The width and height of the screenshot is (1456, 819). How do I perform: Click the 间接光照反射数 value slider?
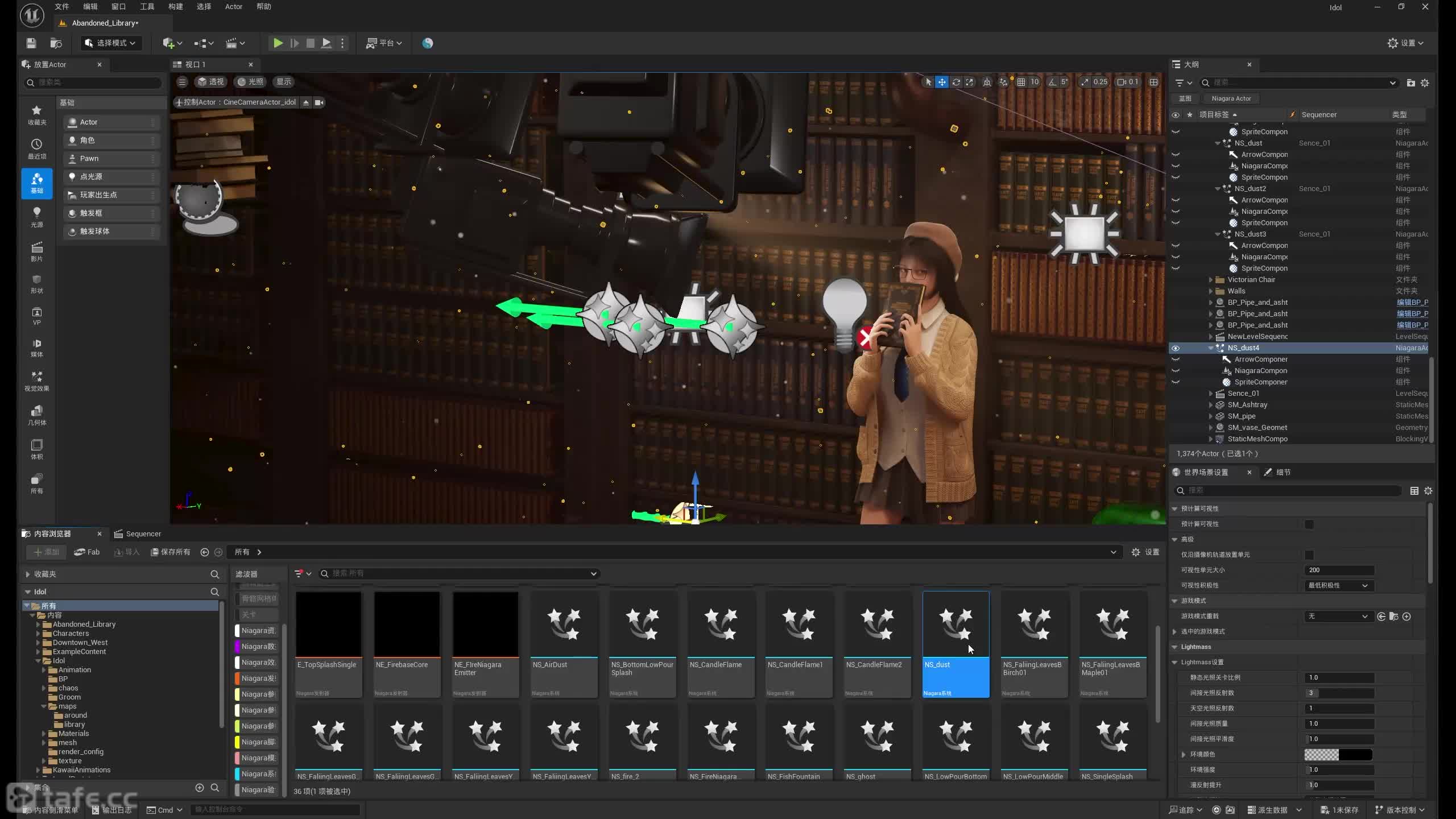[x=1339, y=693]
